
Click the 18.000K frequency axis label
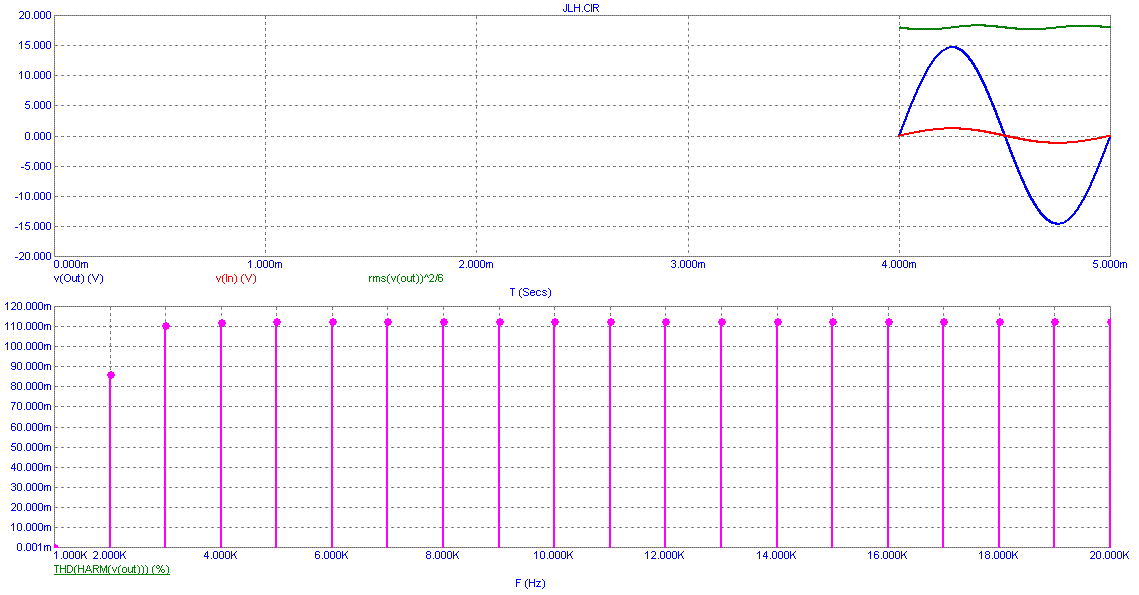(x=998, y=555)
